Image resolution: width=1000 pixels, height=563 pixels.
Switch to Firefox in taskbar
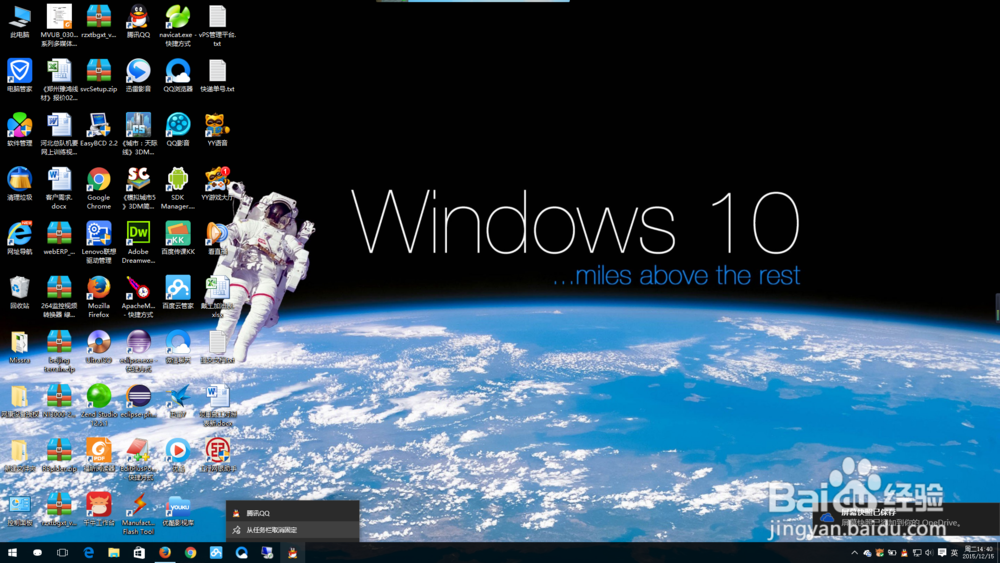[165, 553]
